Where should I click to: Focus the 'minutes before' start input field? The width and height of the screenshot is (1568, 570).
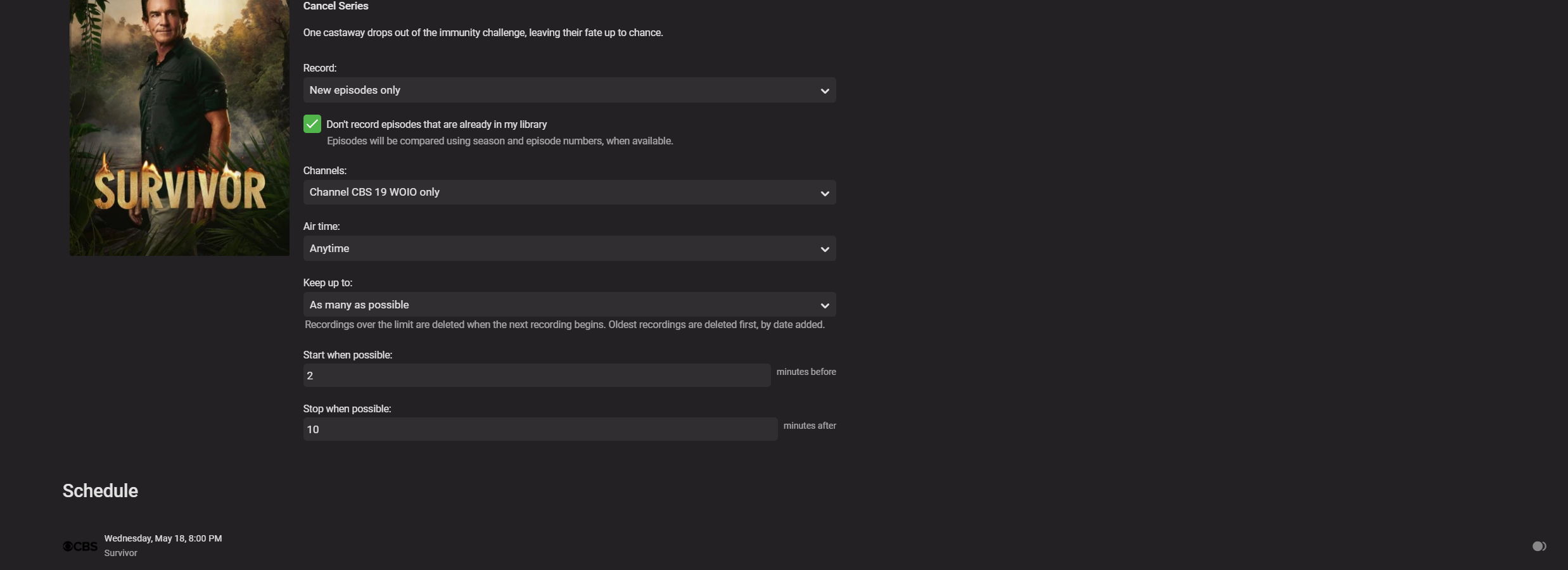point(537,376)
